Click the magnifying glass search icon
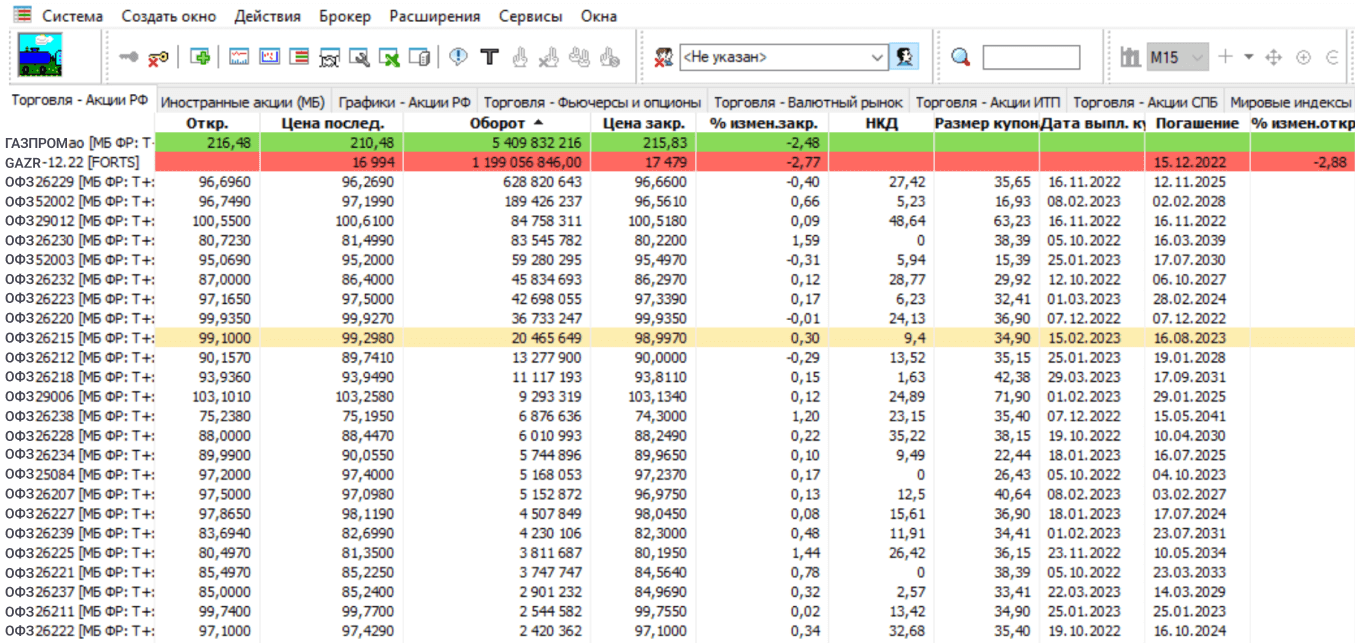1360x643 pixels. (960, 57)
